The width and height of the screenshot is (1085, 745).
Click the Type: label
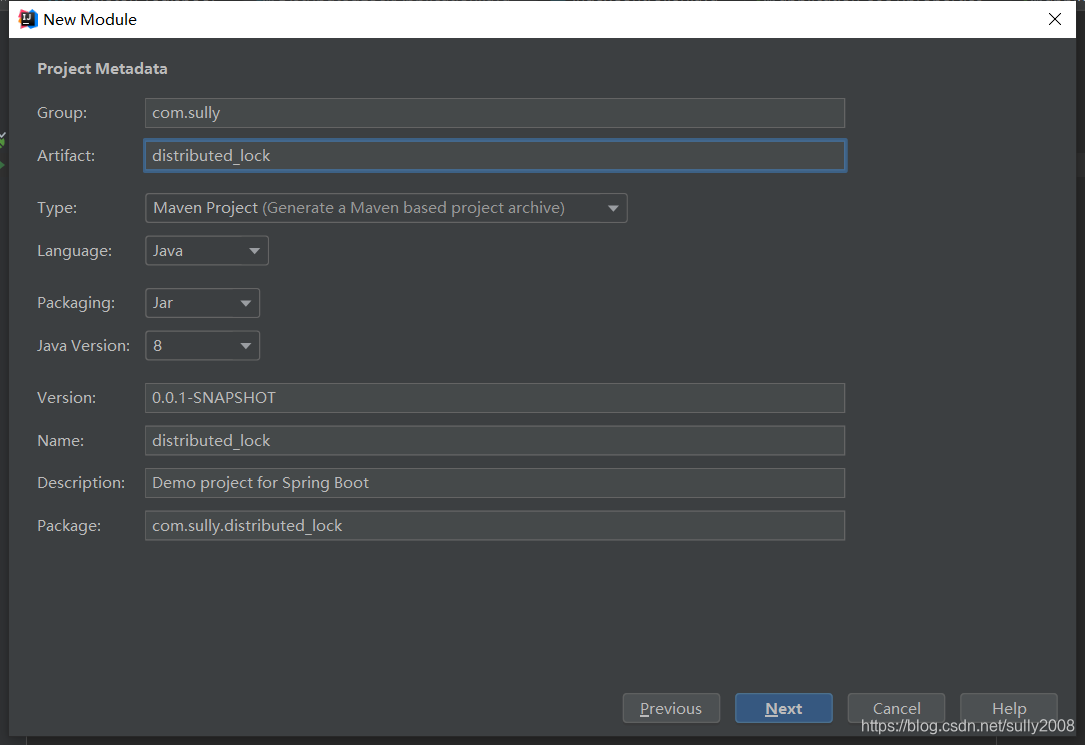pyautogui.click(x=57, y=208)
